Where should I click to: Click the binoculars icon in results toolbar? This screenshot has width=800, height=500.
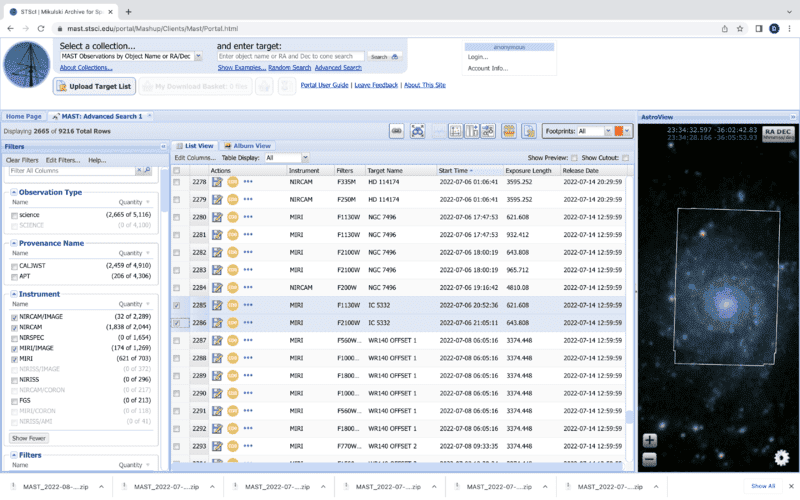pyautogui.click(x=418, y=131)
